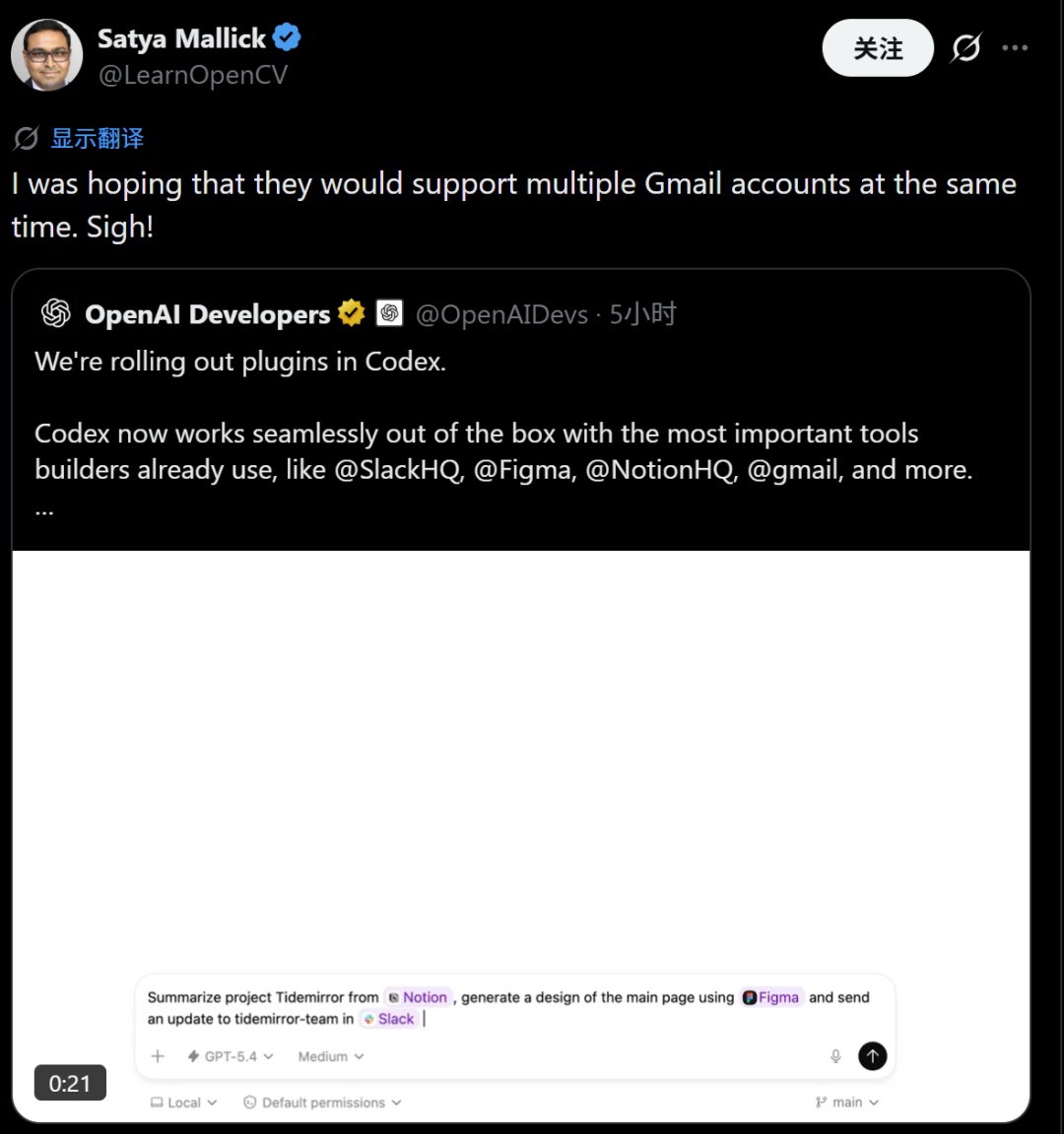Click the Slack plugin tag in prompt

point(389,1019)
